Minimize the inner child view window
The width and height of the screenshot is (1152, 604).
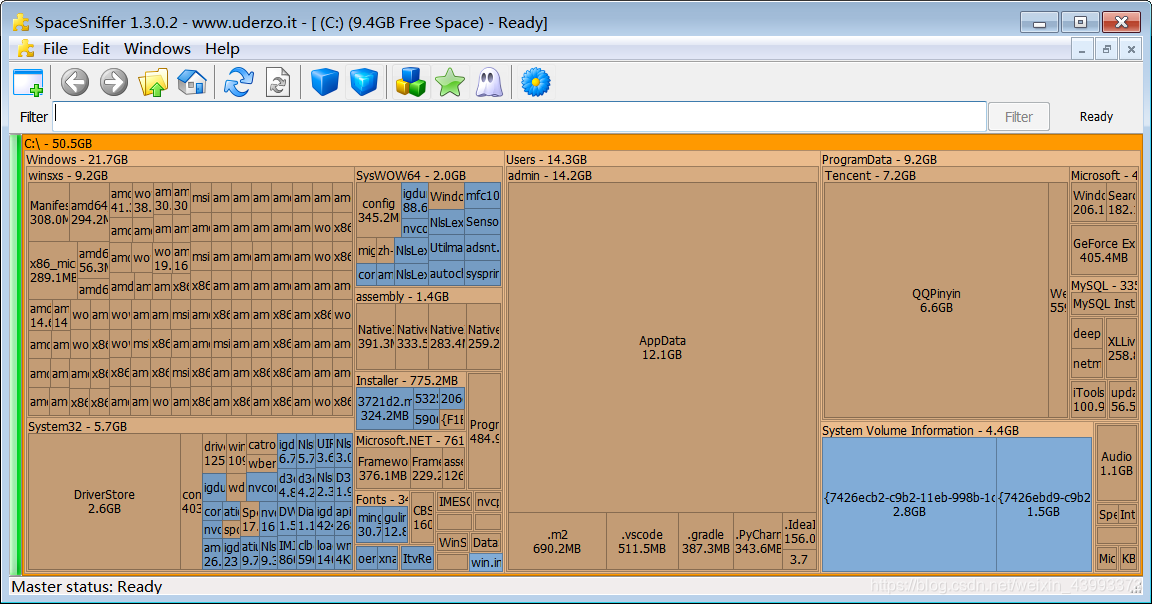(1081, 49)
